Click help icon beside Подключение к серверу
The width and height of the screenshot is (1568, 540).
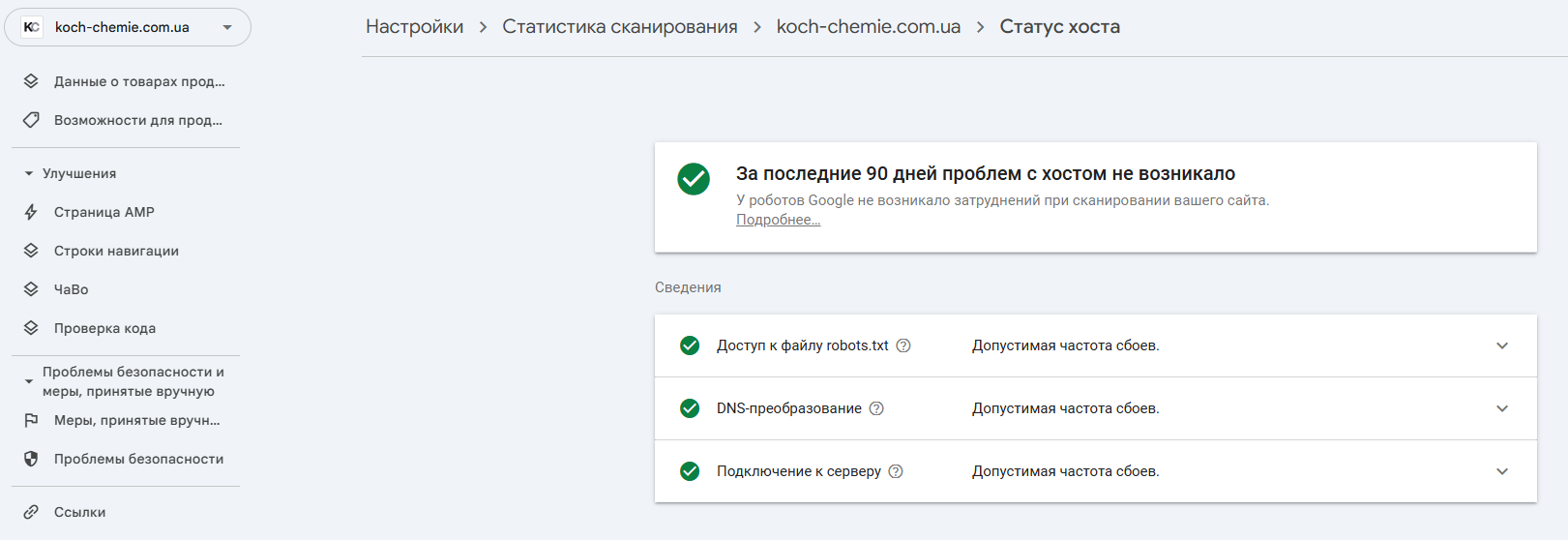point(896,471)
